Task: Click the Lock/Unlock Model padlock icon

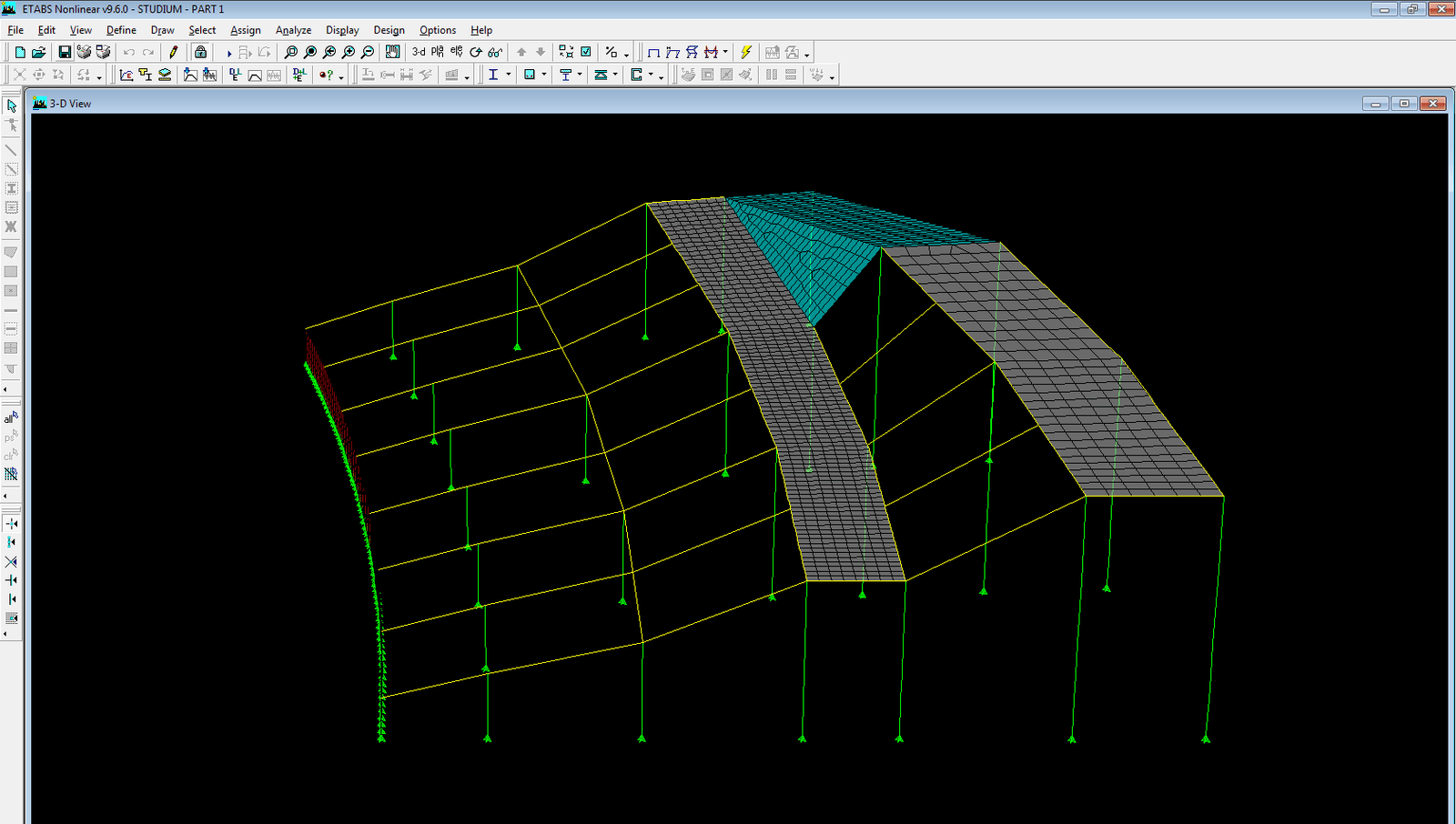Action: 201,53
